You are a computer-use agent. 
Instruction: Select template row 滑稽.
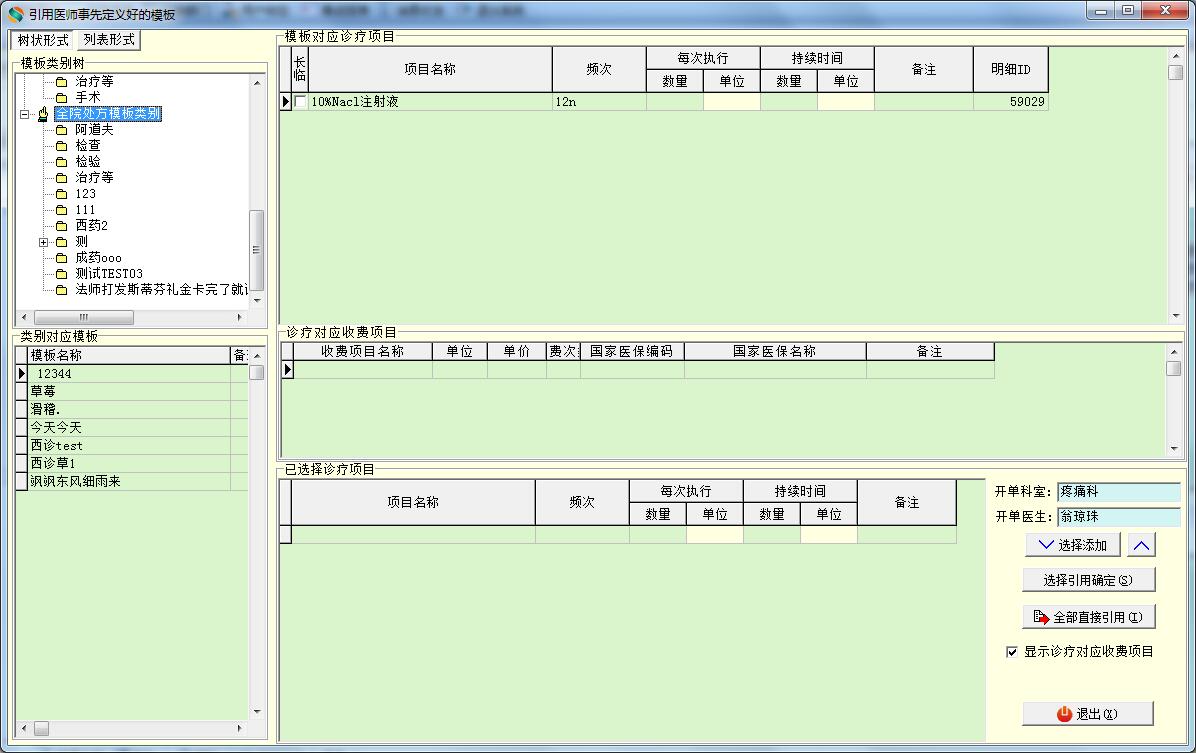(x=130, y=410)
